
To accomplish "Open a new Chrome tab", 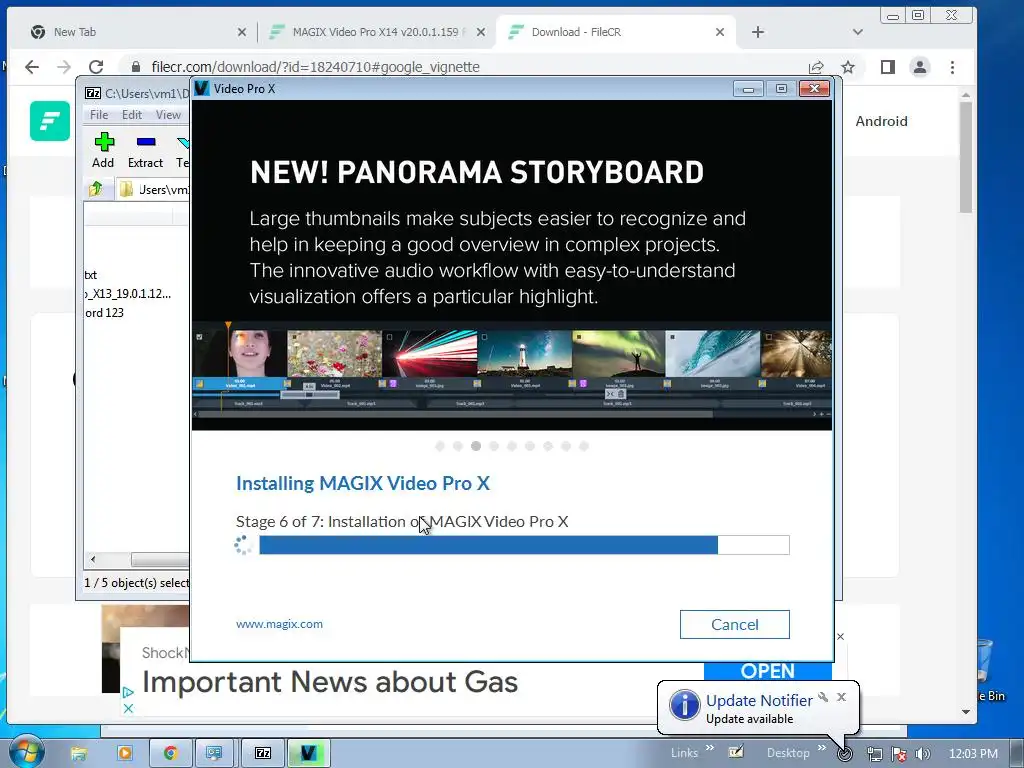I will (758, 32).
